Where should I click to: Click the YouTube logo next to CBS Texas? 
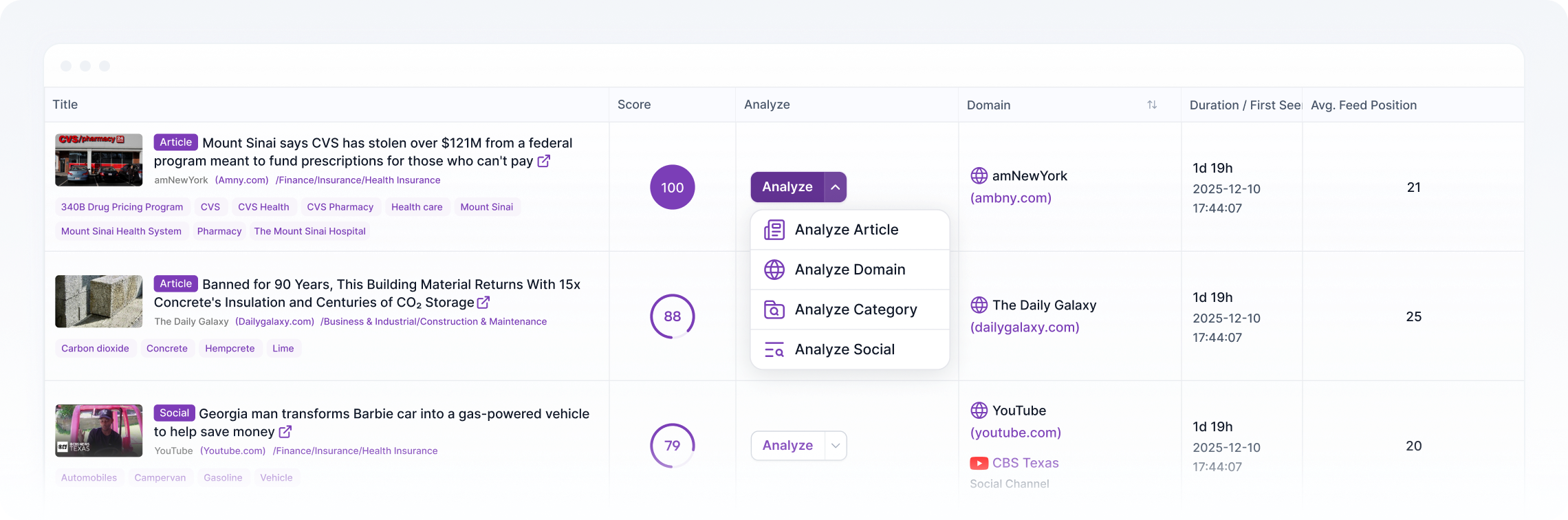coord(979,464)
